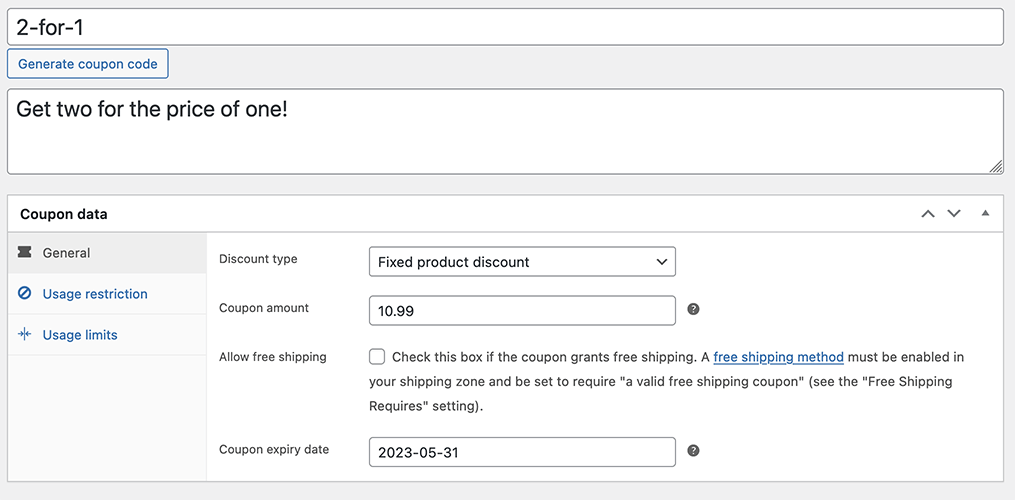1015x500 pixels.
Task: Click the Discount type label
Action: click(258, 259)
